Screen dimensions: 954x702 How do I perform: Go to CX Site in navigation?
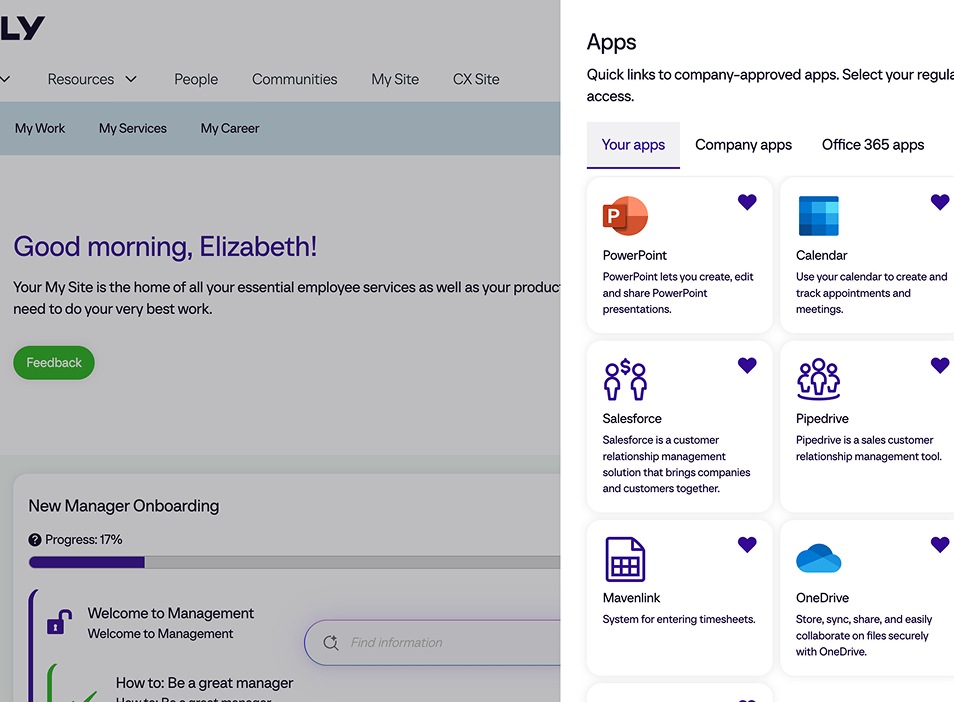(x=476, y=79)
